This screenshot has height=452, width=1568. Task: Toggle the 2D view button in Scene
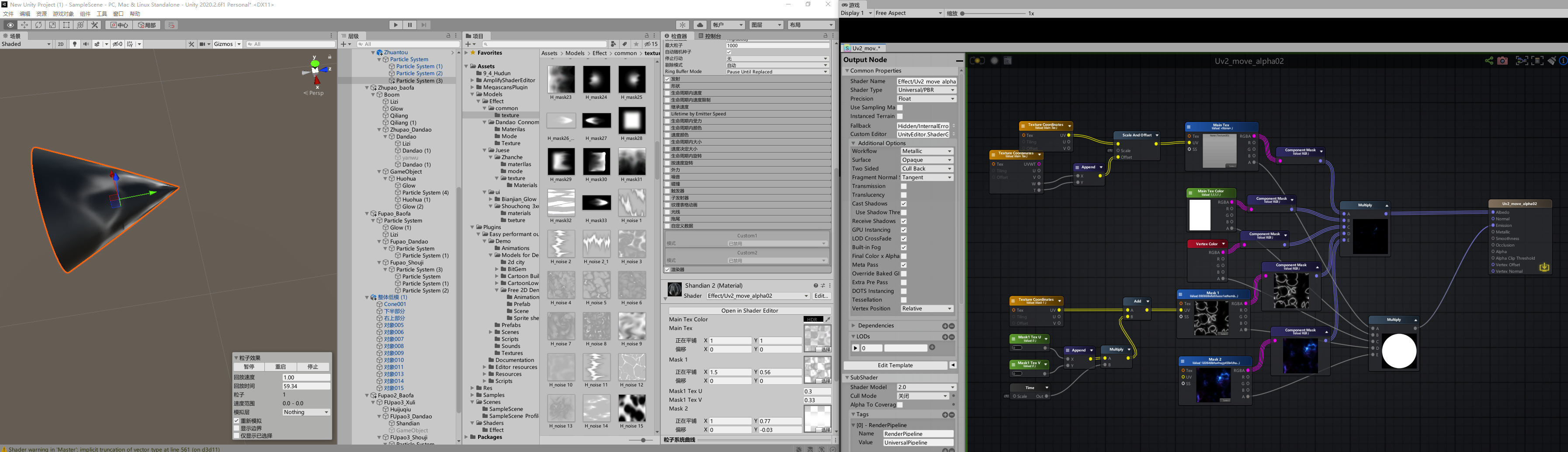[60, 44]
